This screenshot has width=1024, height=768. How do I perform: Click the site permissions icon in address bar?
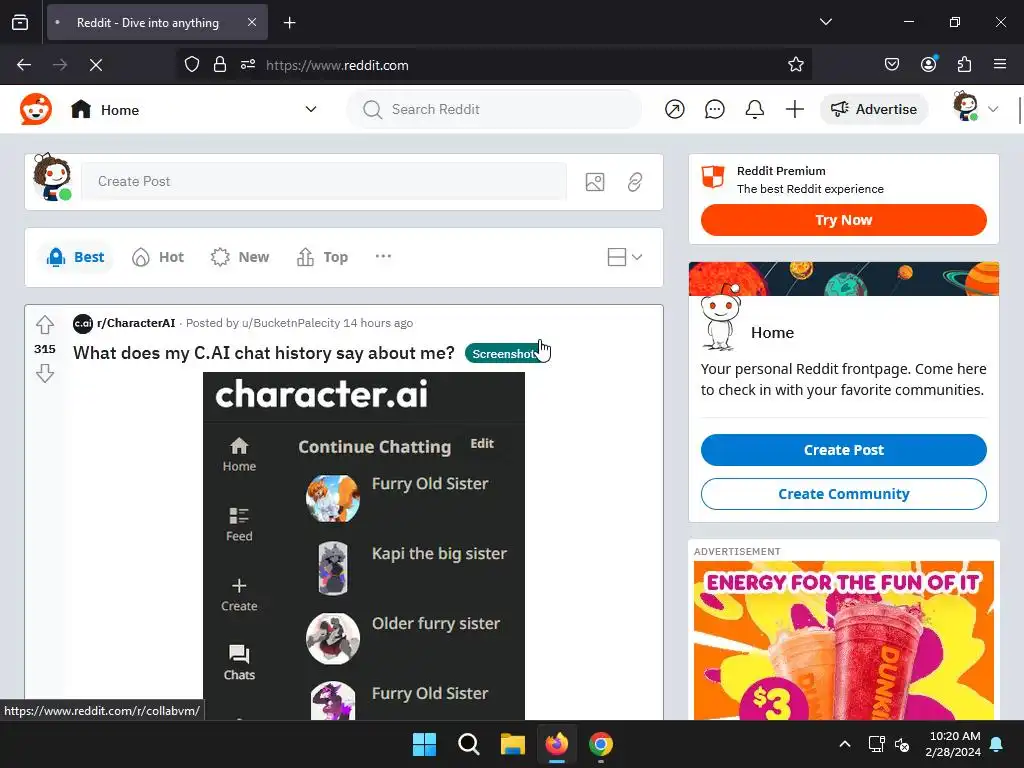click(x=248, y=65)
